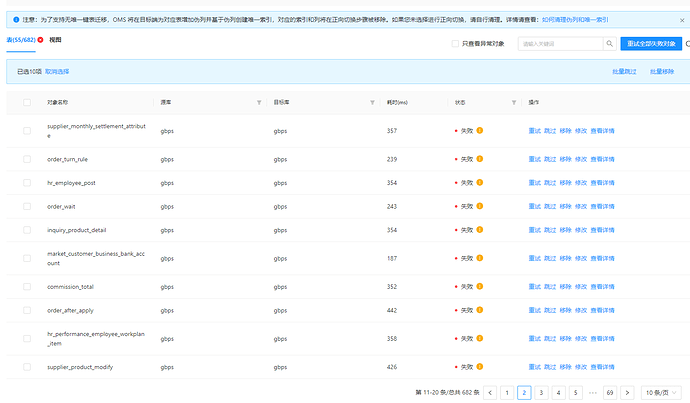Click orange warning icon for order_turn_rule
690x403 pixels.
tap(480, 159)
